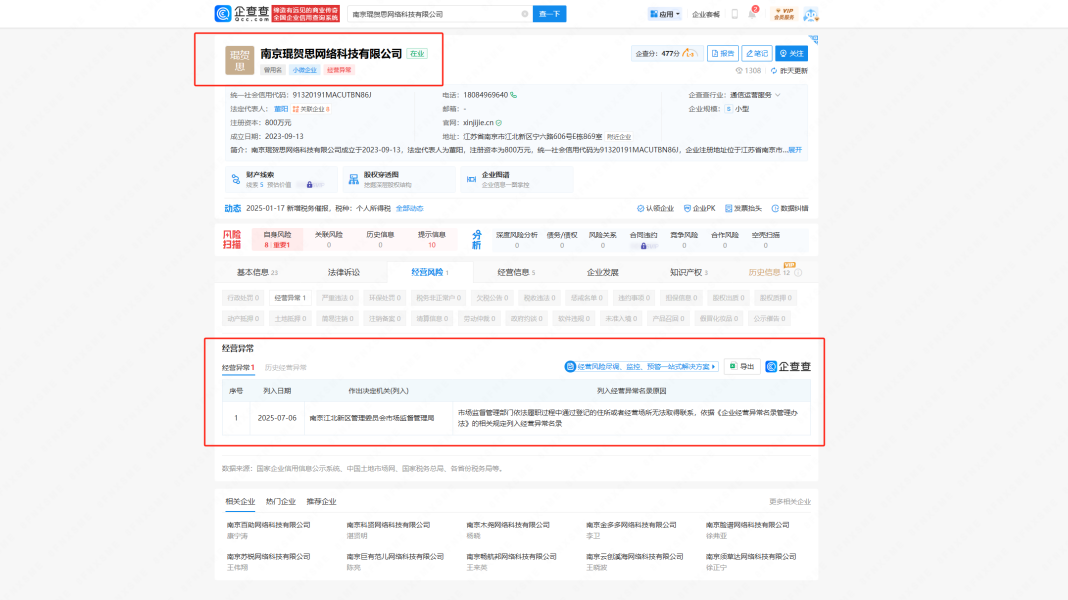1068x600 pixels.
Task: Open the 应用 dropdown menu
Action: tap(665, 14)
